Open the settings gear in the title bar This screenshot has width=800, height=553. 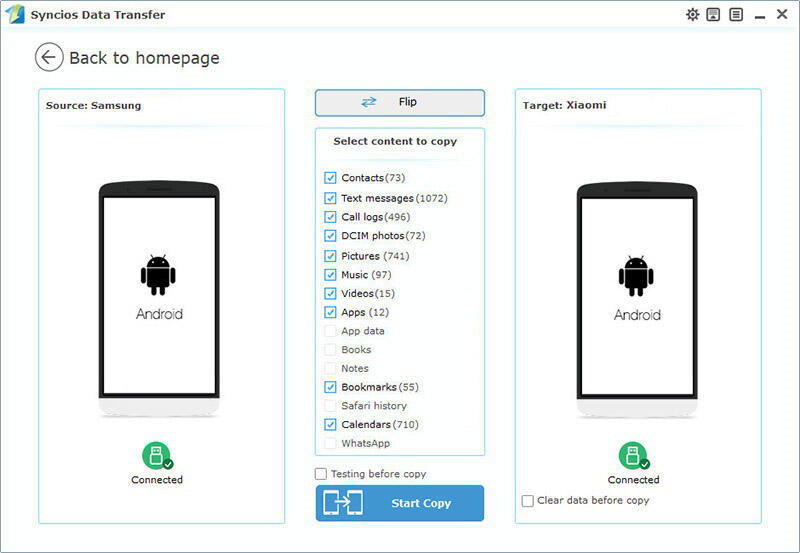692,14
